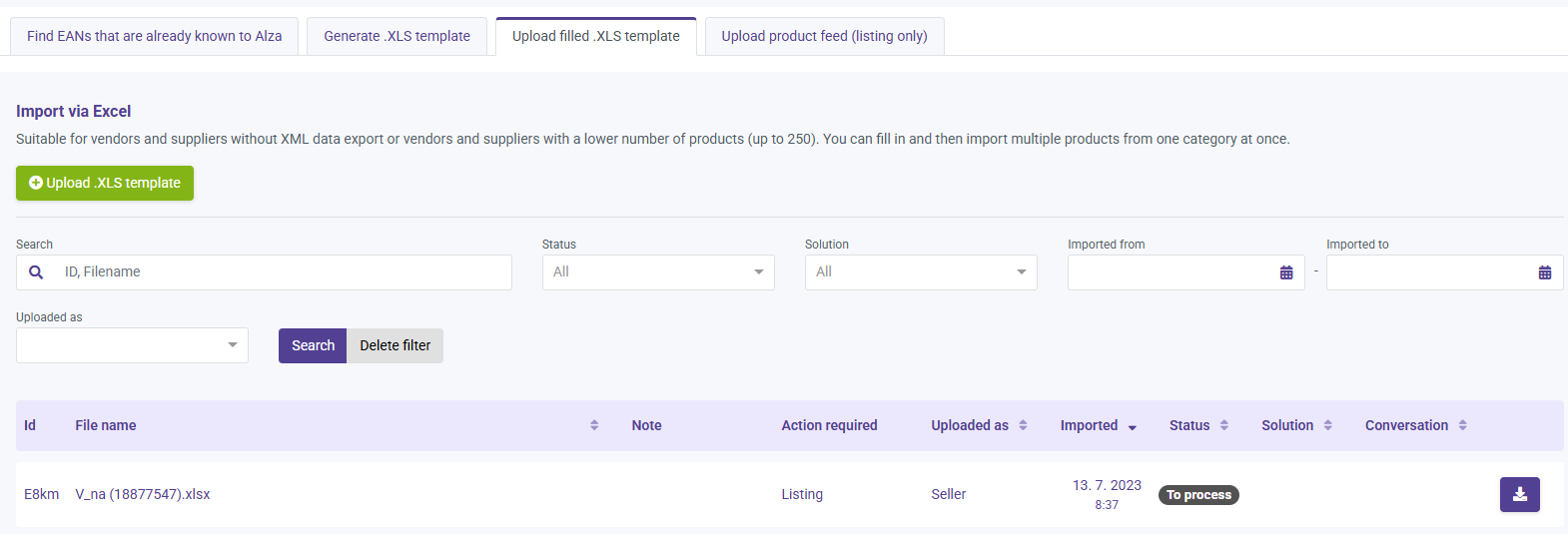Image resolution: width=1568 pixels, height=534 pixels.
Task: Open the Uploaded as filter dropdown
Action: tap(132, 345)
